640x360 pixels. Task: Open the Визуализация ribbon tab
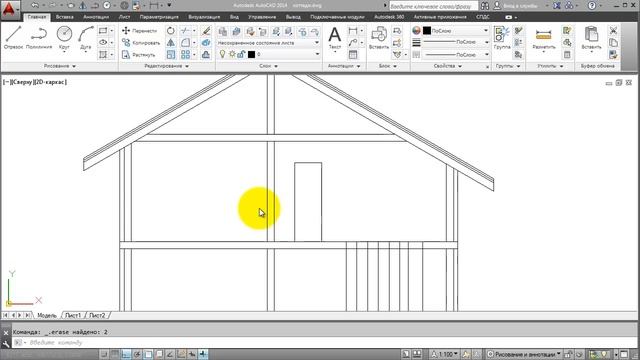click(x=204, y=17)
